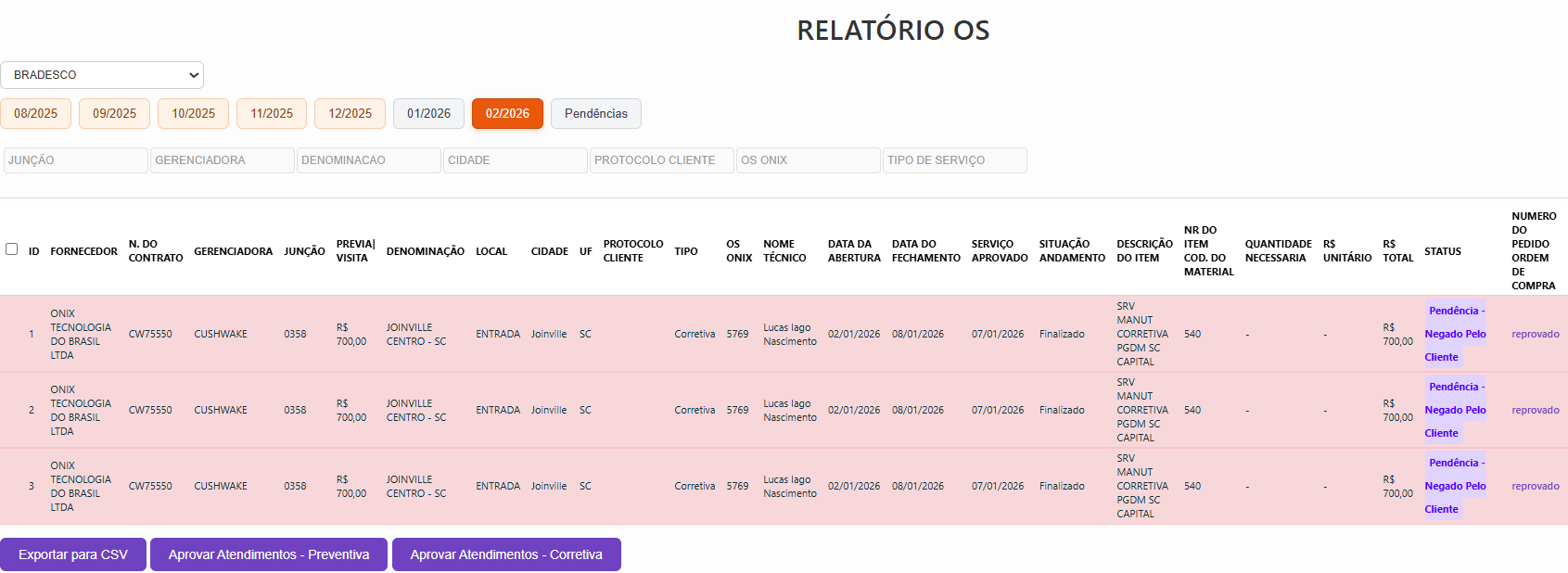Focus the PROTOCOLO CLIENTE filter field
Screen dimensions: 1568x573
point(662,160)
